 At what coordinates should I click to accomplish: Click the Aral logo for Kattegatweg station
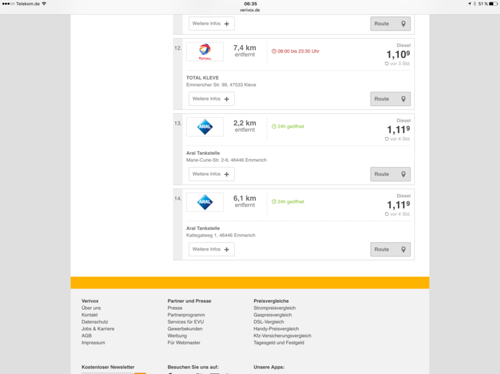pos(205,202)
